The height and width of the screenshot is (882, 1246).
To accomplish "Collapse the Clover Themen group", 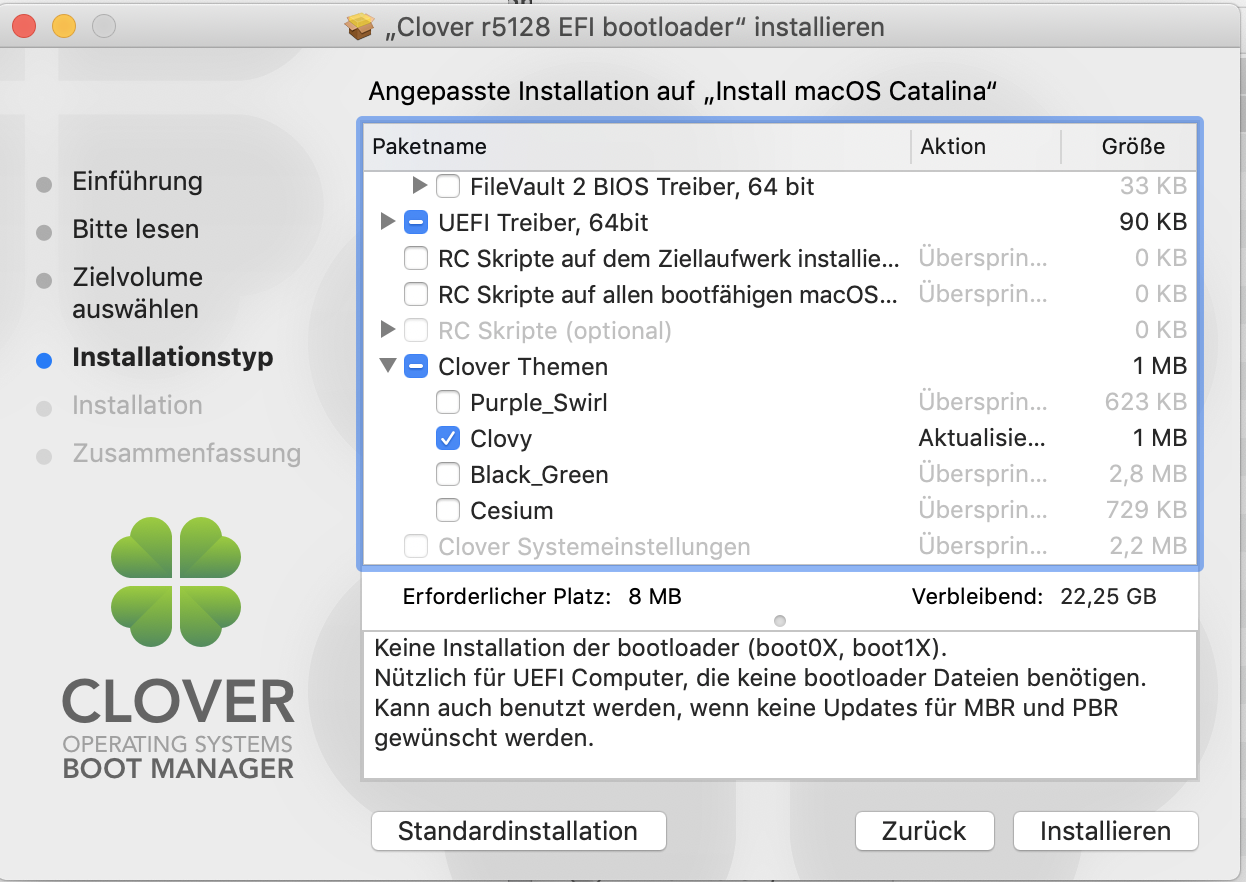I will 388,367.
